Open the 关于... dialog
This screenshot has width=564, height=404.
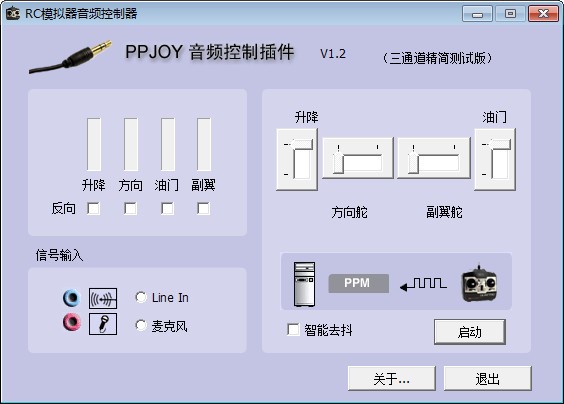tap(392, 378)
